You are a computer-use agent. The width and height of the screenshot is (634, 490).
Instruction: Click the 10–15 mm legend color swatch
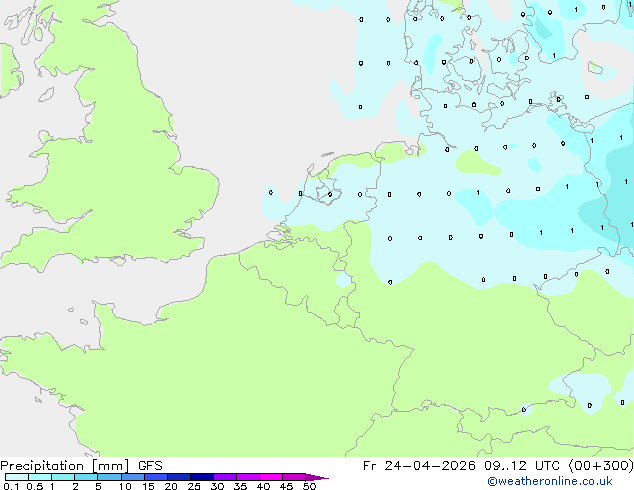133,477
